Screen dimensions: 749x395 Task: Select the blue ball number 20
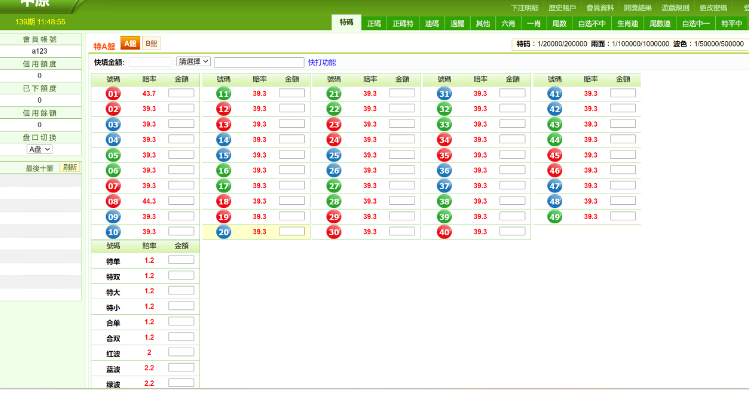click(224, 232)
